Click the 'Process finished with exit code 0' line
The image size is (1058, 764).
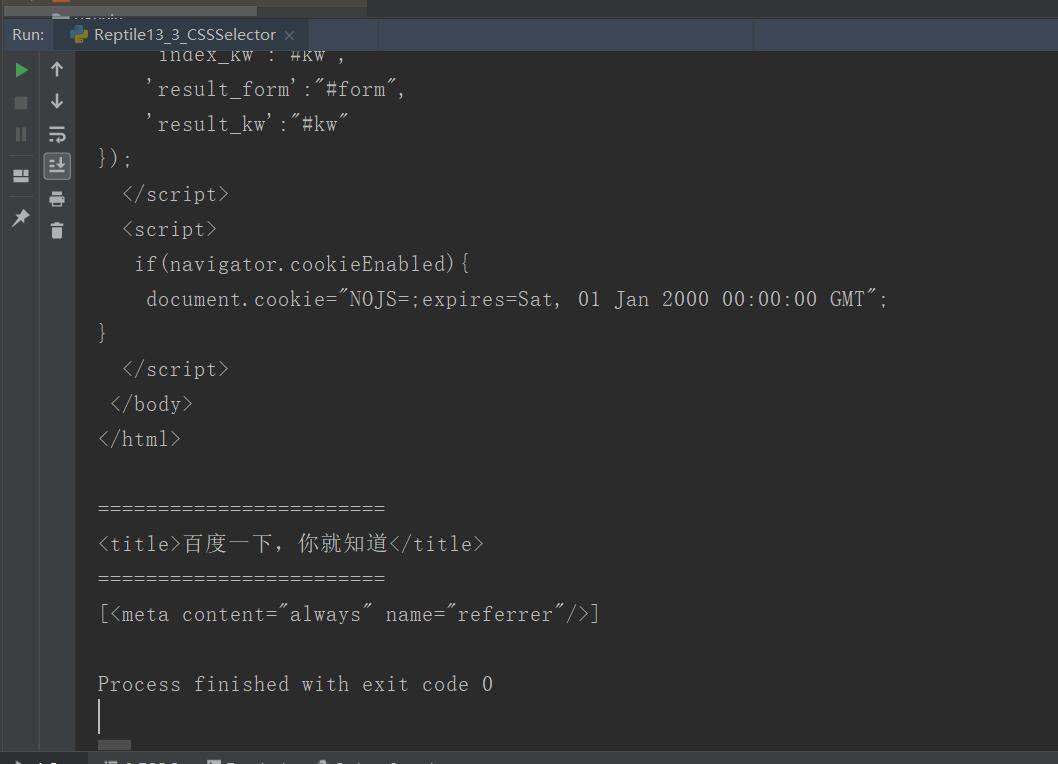pyautogui.click(x=296, y=684)
